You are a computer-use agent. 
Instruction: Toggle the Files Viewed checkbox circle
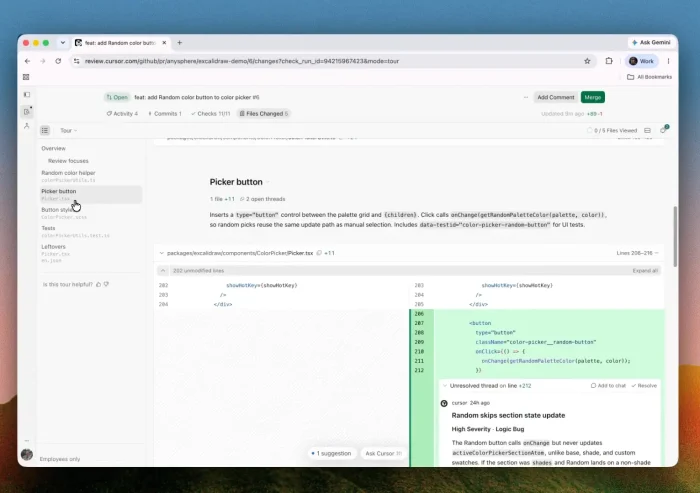pyautogui.click(x=589, y=130)
